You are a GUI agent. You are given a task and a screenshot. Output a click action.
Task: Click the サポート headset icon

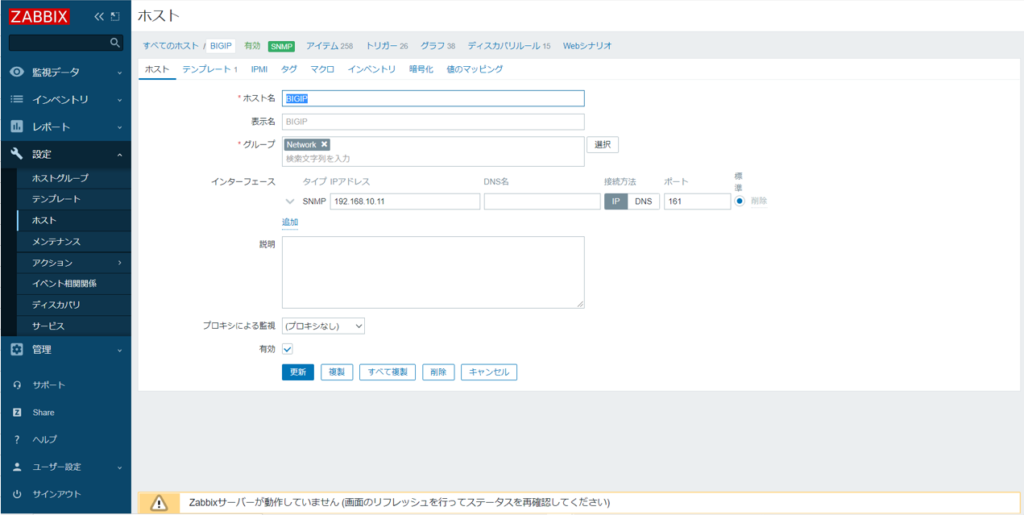tap(16, 385)
